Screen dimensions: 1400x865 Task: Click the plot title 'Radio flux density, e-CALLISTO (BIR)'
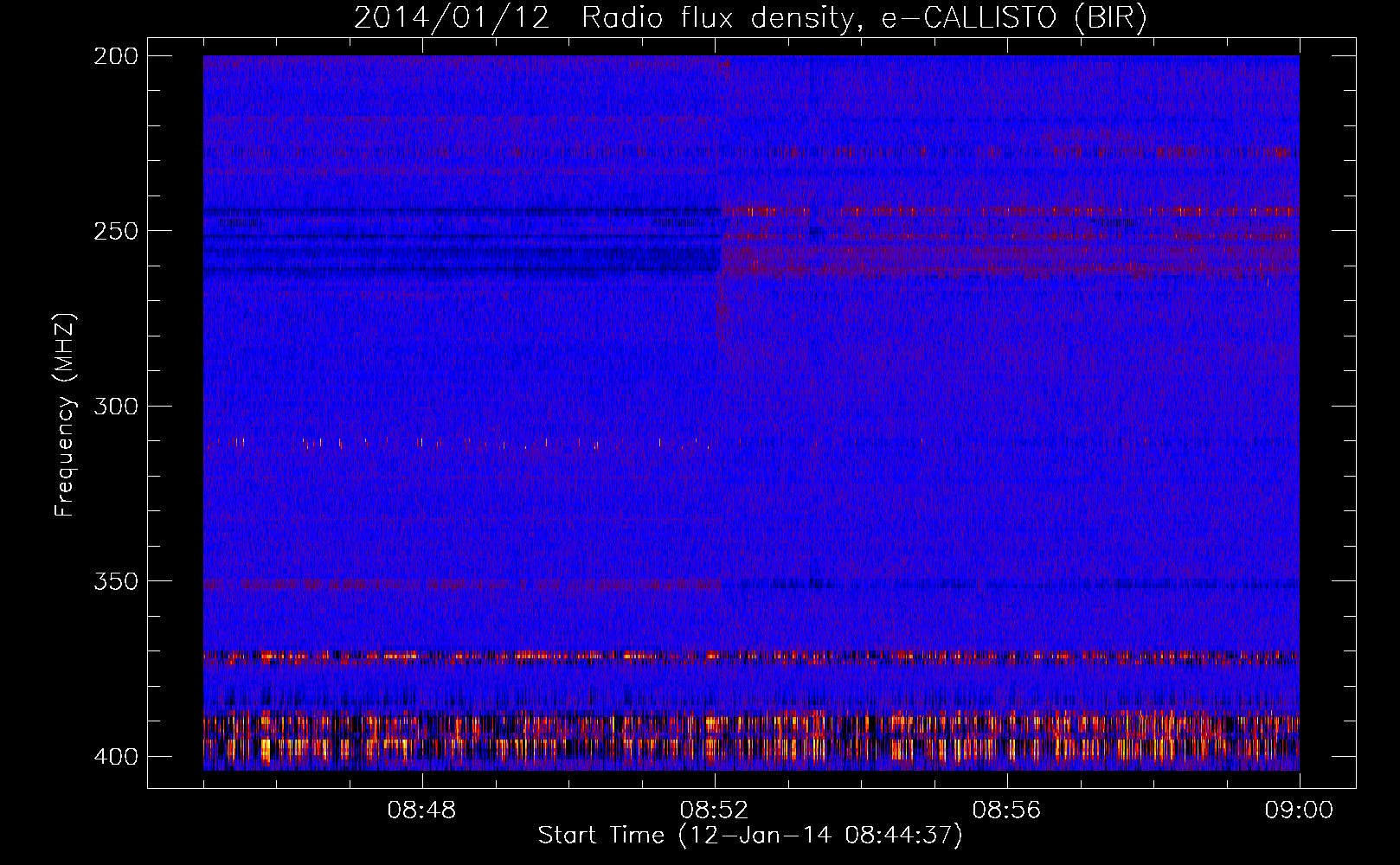pyautogui.click(x=864, y=18)
